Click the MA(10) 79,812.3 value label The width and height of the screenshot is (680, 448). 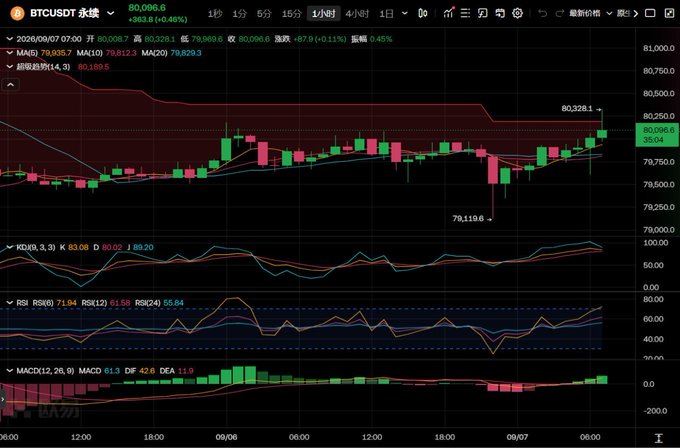coord(121,53)
